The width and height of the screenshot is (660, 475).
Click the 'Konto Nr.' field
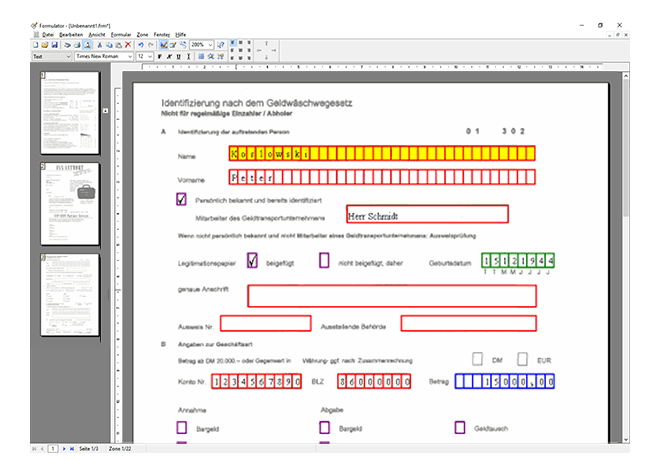[x=256, y=381]
